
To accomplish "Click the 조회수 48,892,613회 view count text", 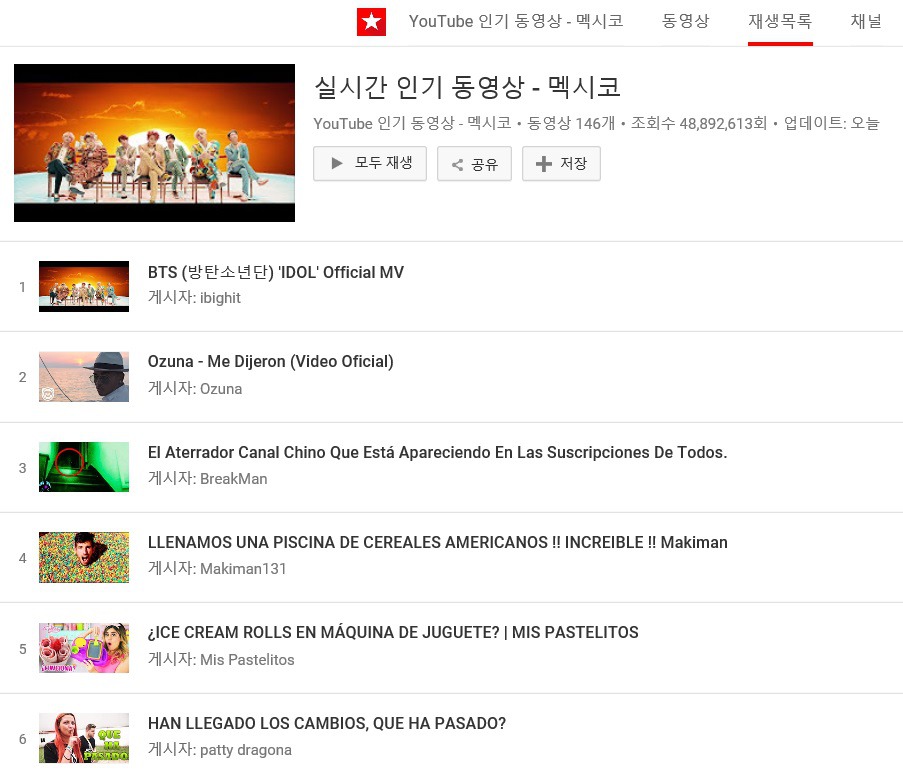I will coord(699,123).
